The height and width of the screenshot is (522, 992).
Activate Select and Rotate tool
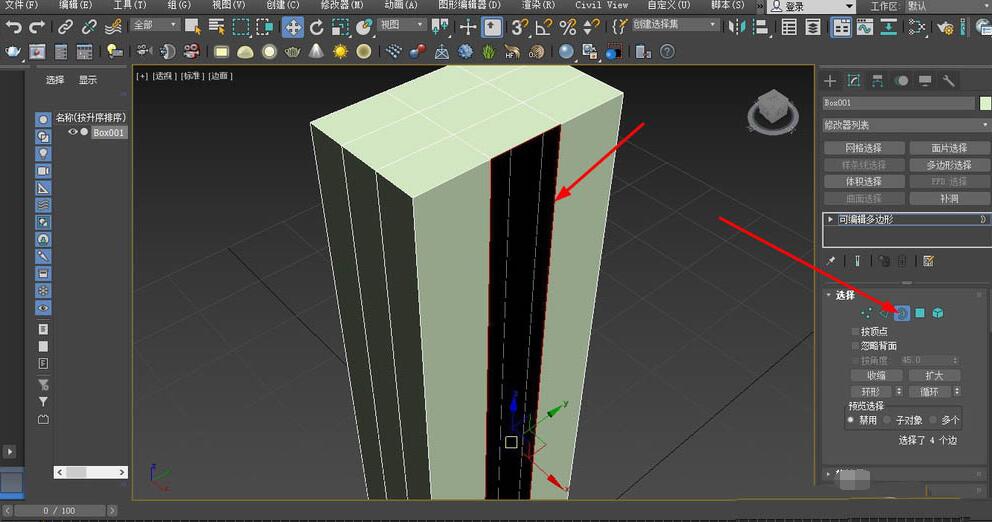tap(316, 27)
